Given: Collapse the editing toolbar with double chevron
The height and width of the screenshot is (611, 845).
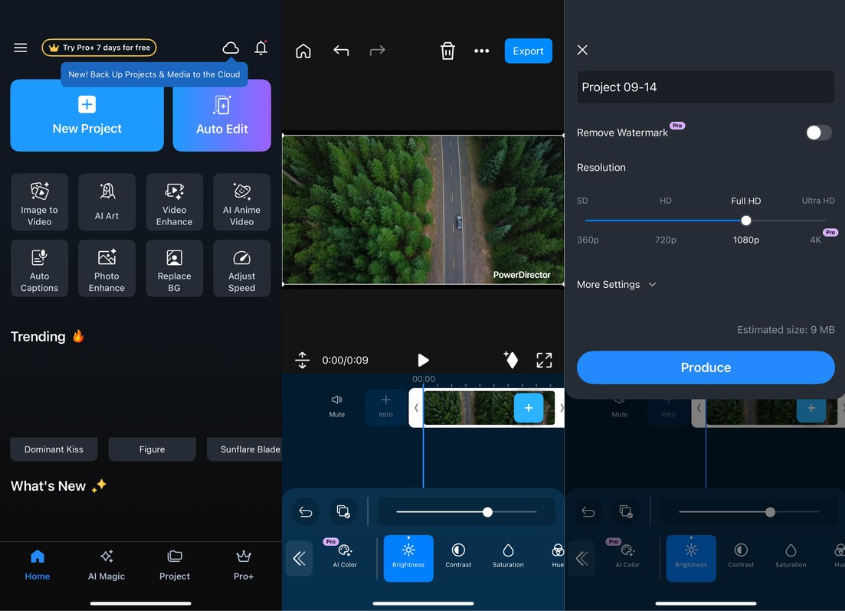Looking at the screenshot, I should [x=299, y=558].
